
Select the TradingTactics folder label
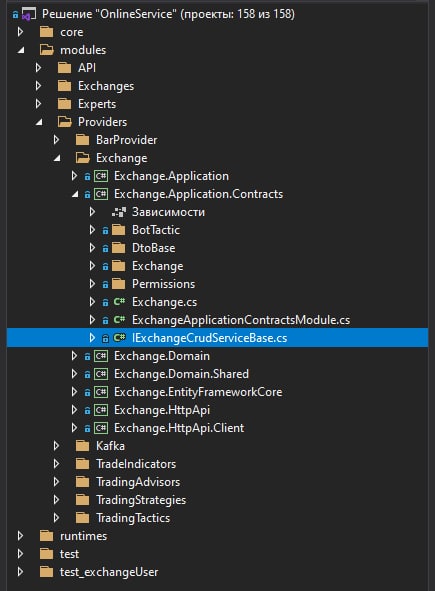click(133, 518)
